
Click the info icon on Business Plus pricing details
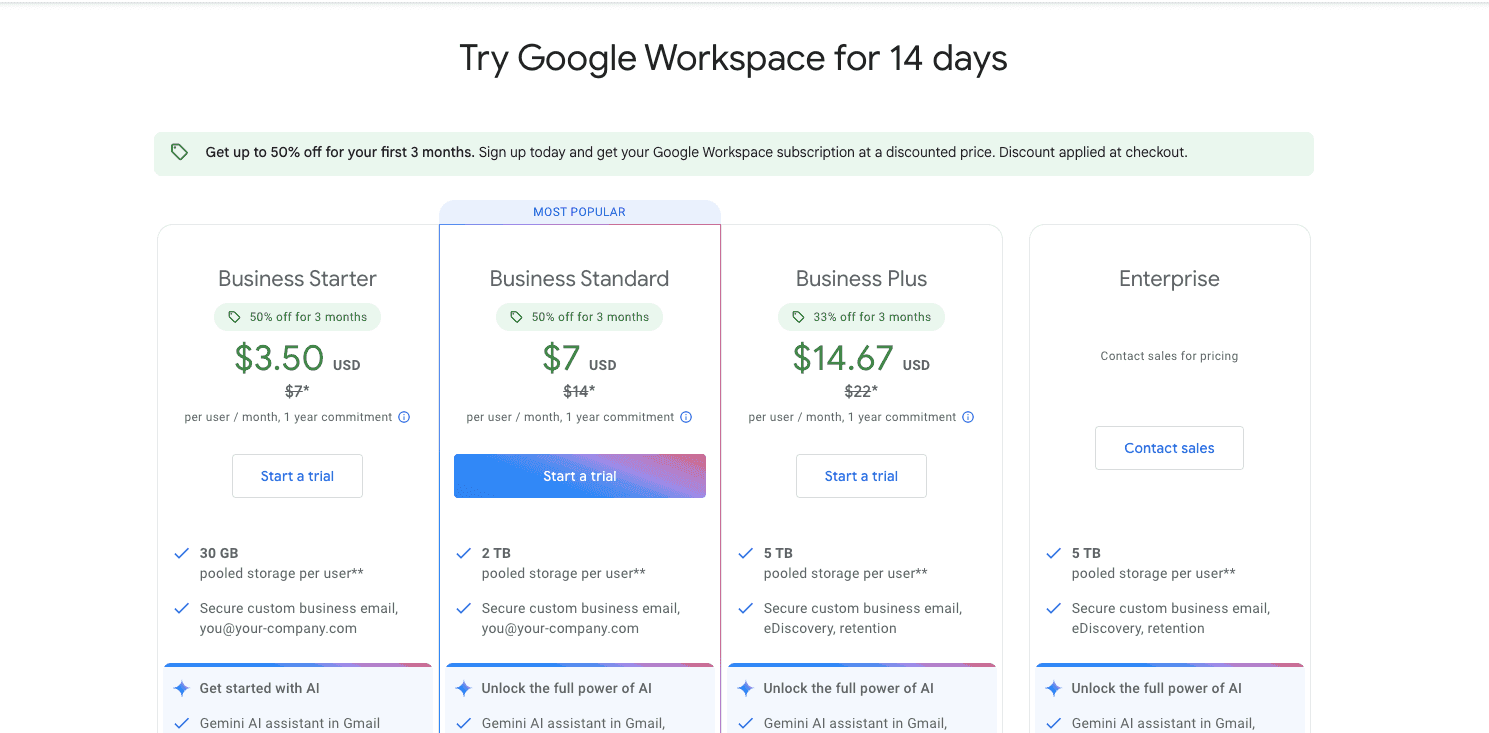coord(968,417)
